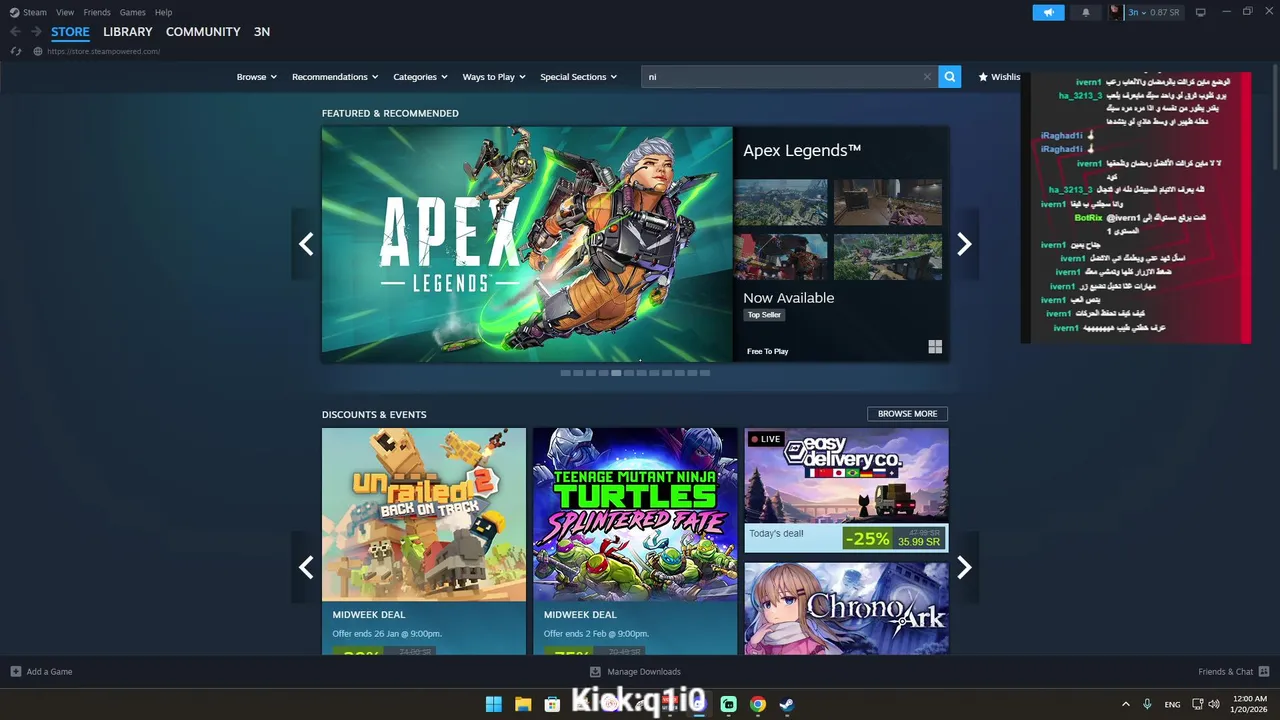Click the user avatar picture
1280x720 pixels.
[1116, 12]
